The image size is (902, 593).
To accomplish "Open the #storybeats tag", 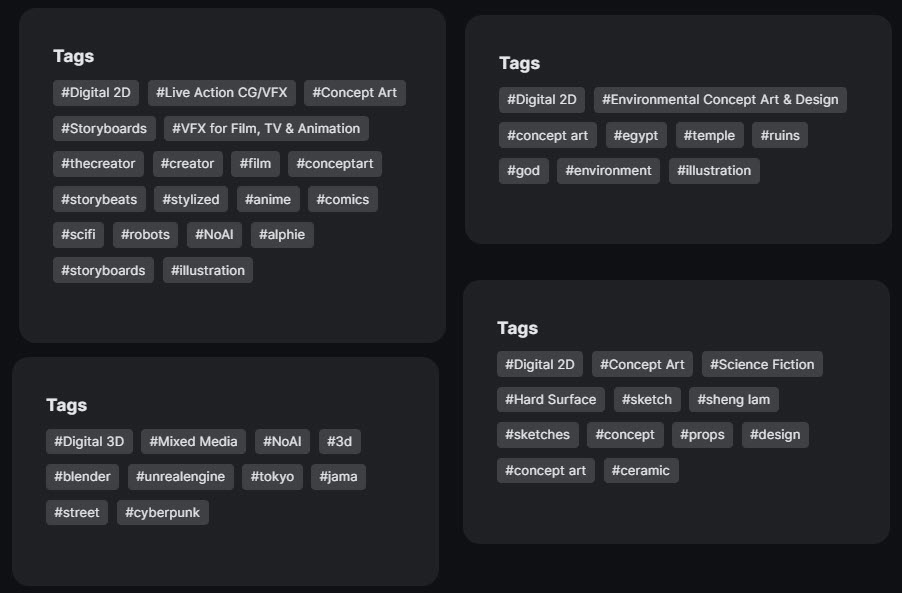I will [99, 200].
